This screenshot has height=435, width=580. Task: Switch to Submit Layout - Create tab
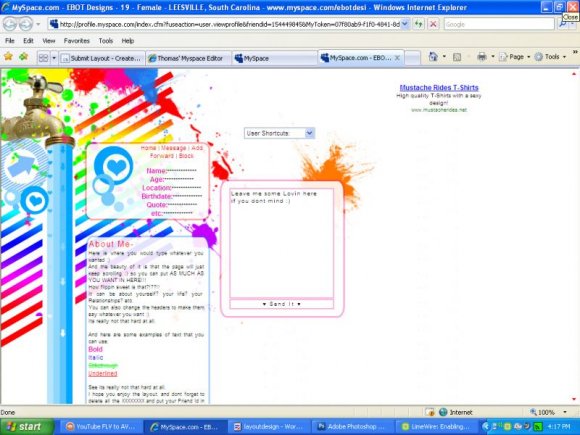point(102,58)
